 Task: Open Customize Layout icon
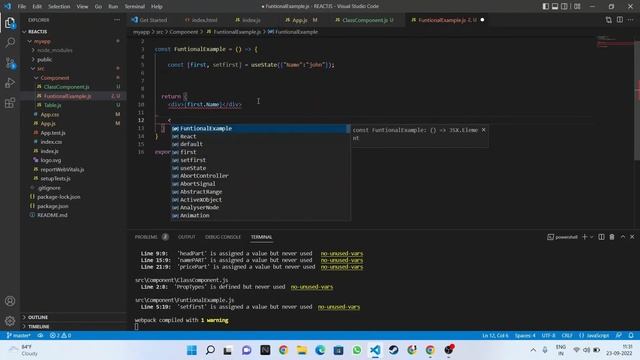(x=577, y=7)
